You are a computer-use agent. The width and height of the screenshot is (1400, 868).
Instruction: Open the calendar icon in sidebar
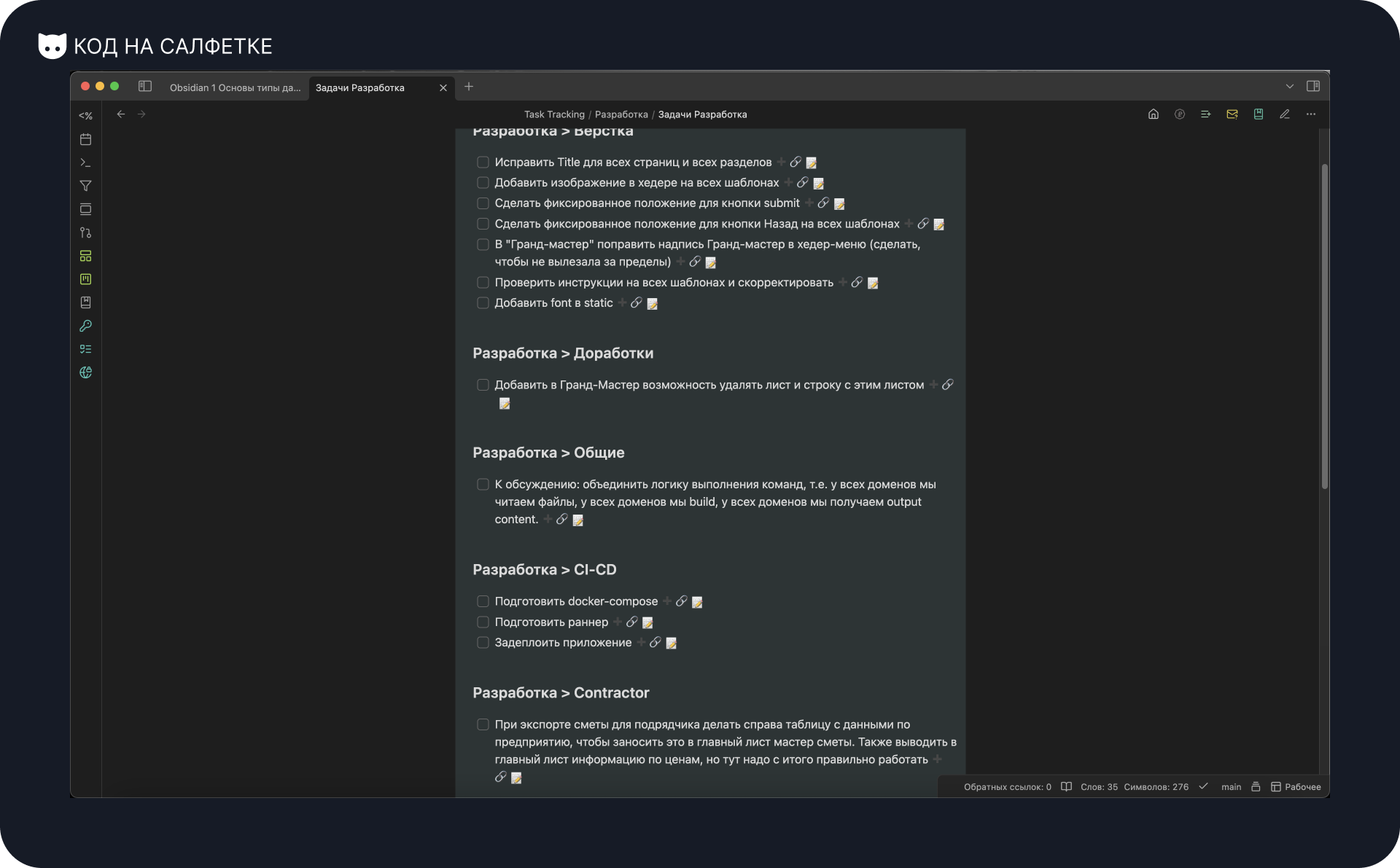pyautogui.click(x=86, y=139)
